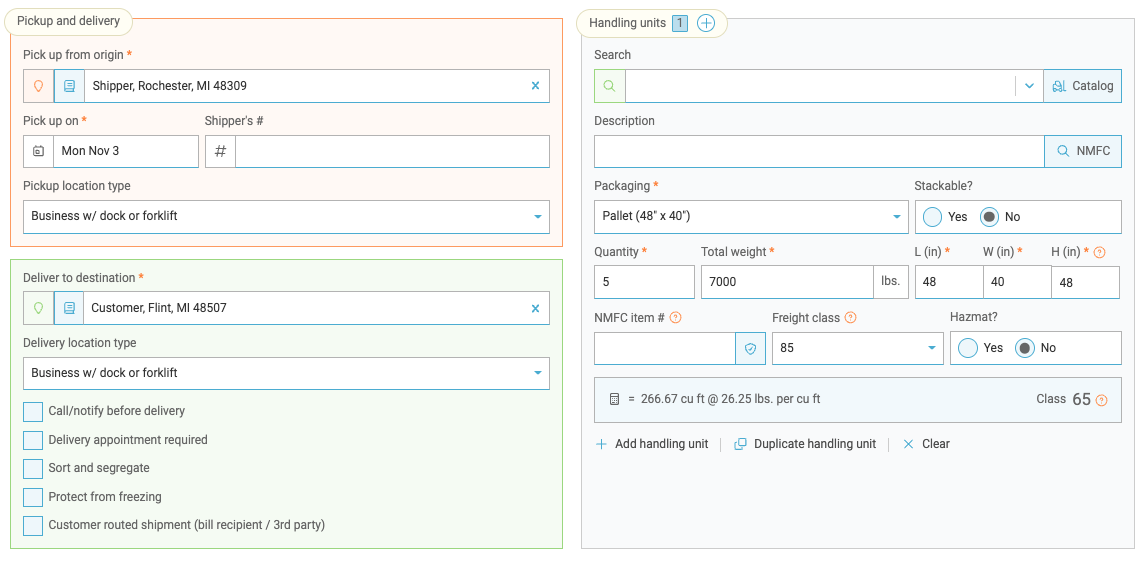Open Pickup location type dropdown
The height and width of the screenshot is (563, 1144).
[x=286, y=217]
